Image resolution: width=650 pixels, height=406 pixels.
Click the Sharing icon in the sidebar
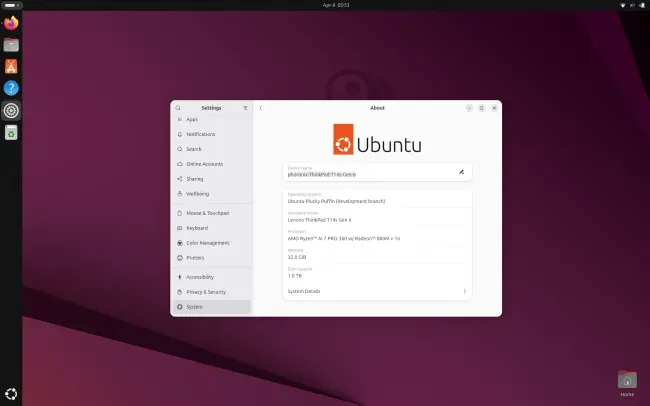point(179,179)
